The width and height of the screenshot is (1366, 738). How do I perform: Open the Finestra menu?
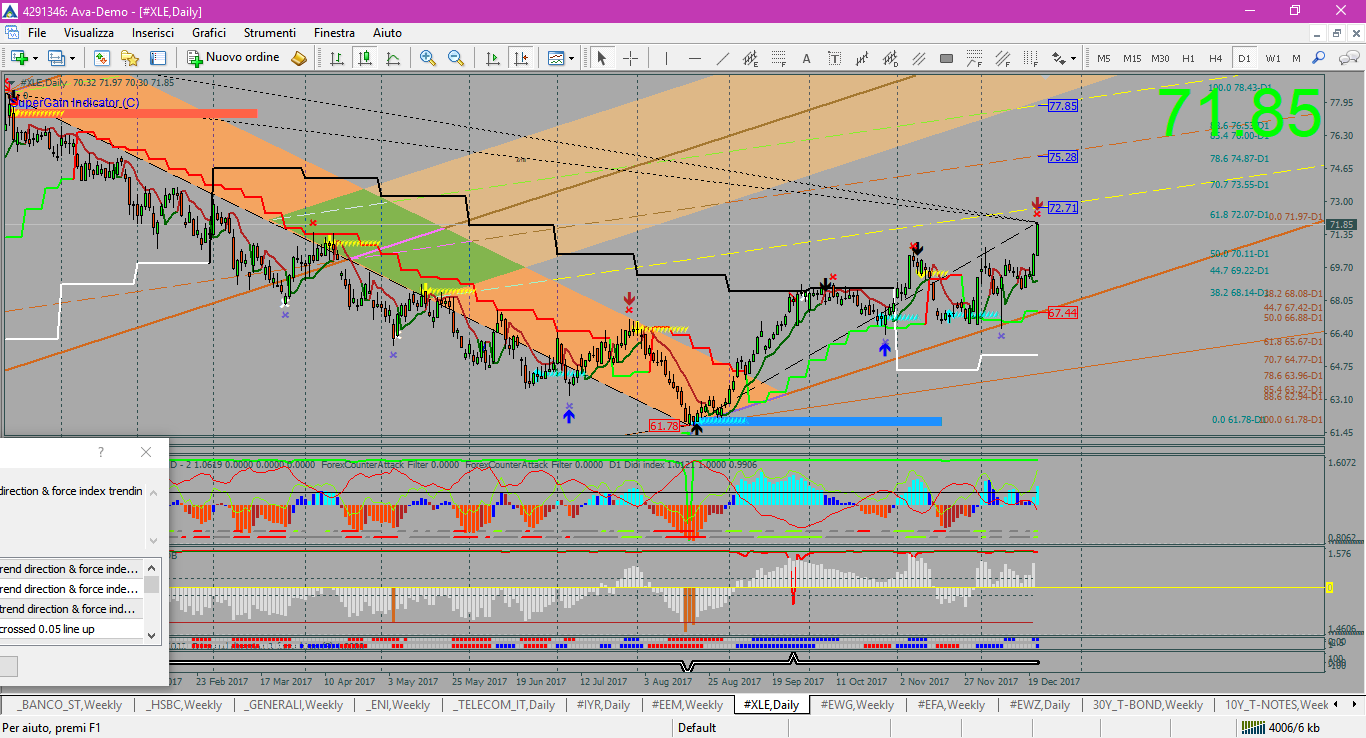tap(334, 33)
